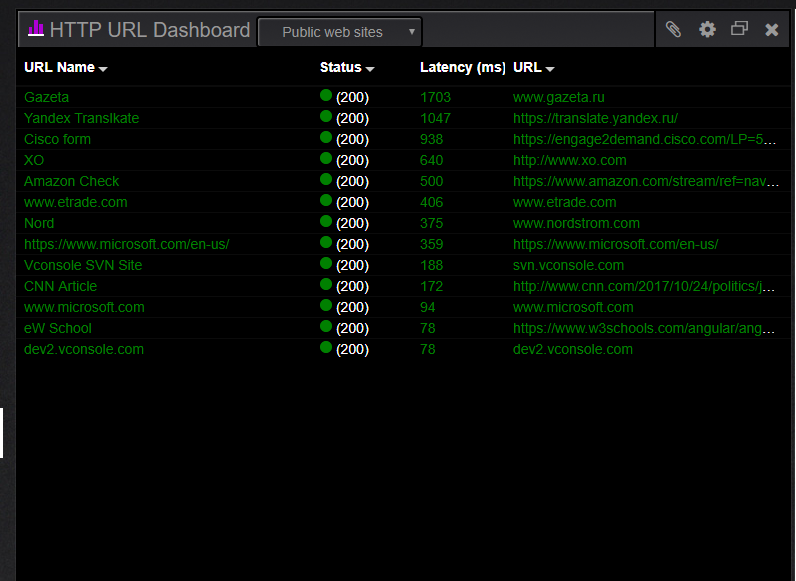Viewport: 796px width, 581px height.
Task: Click the green status dot for XO
Action: 326,158
